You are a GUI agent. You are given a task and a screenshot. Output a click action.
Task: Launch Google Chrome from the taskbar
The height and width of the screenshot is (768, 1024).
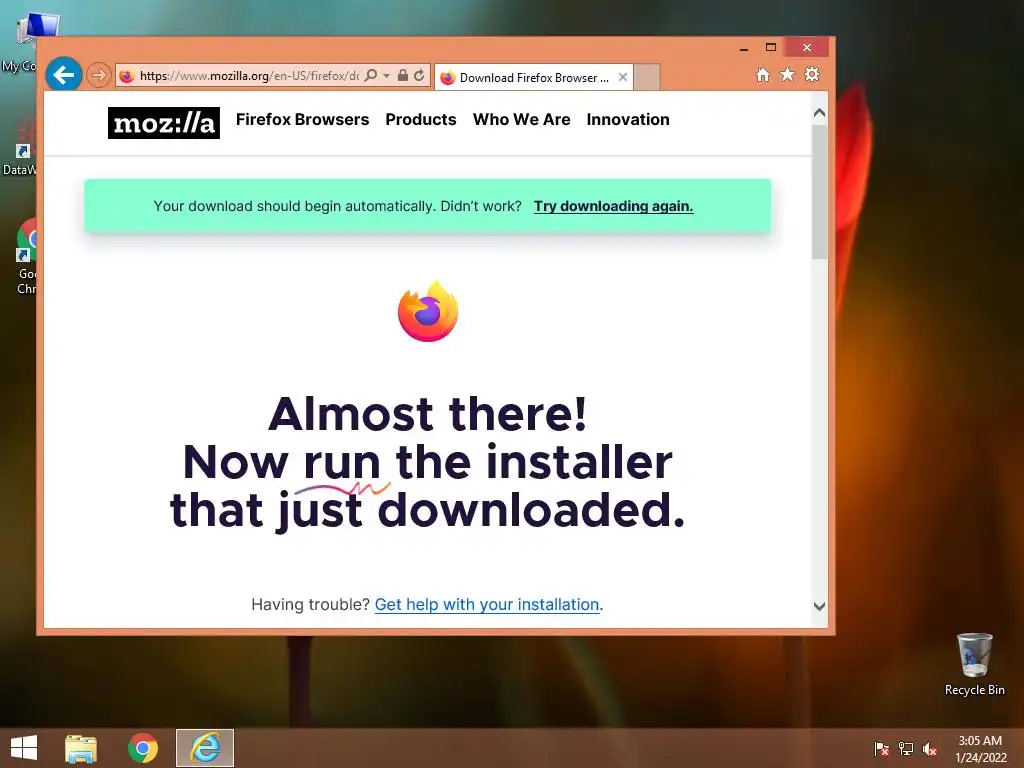142,748
